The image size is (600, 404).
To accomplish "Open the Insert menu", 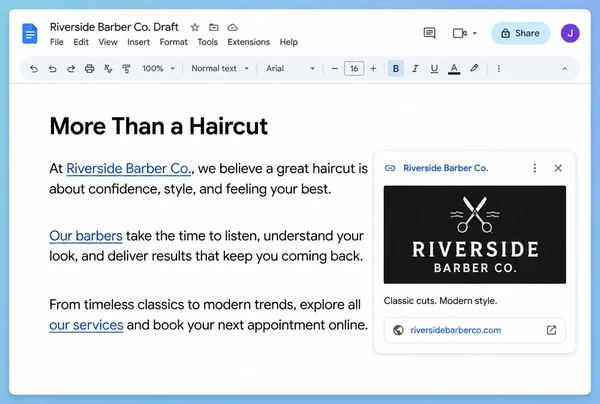I will click(x=139, y=42).
